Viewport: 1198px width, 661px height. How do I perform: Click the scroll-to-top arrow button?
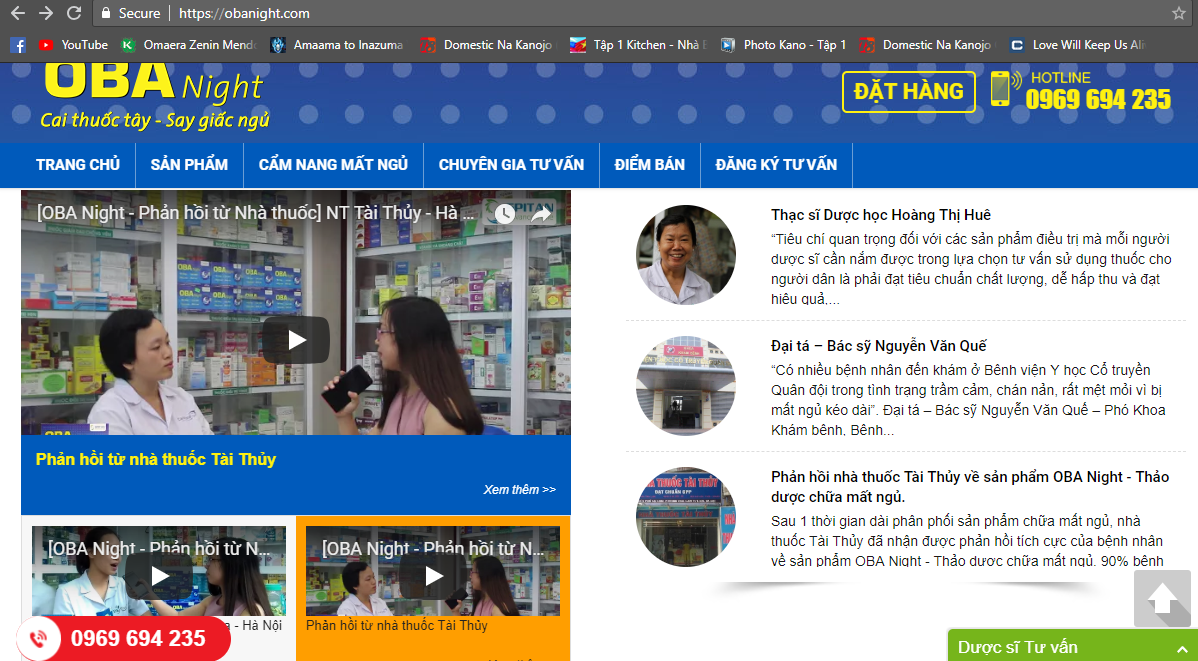click(1162, 598)
